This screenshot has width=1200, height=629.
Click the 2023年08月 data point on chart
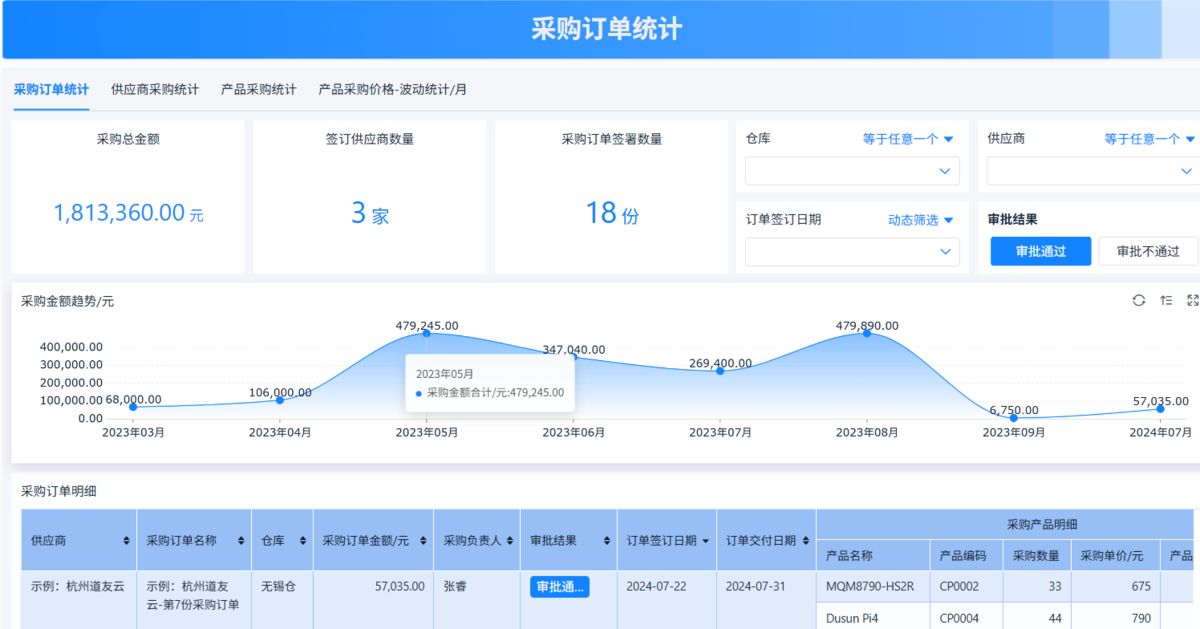pos(867,333)
